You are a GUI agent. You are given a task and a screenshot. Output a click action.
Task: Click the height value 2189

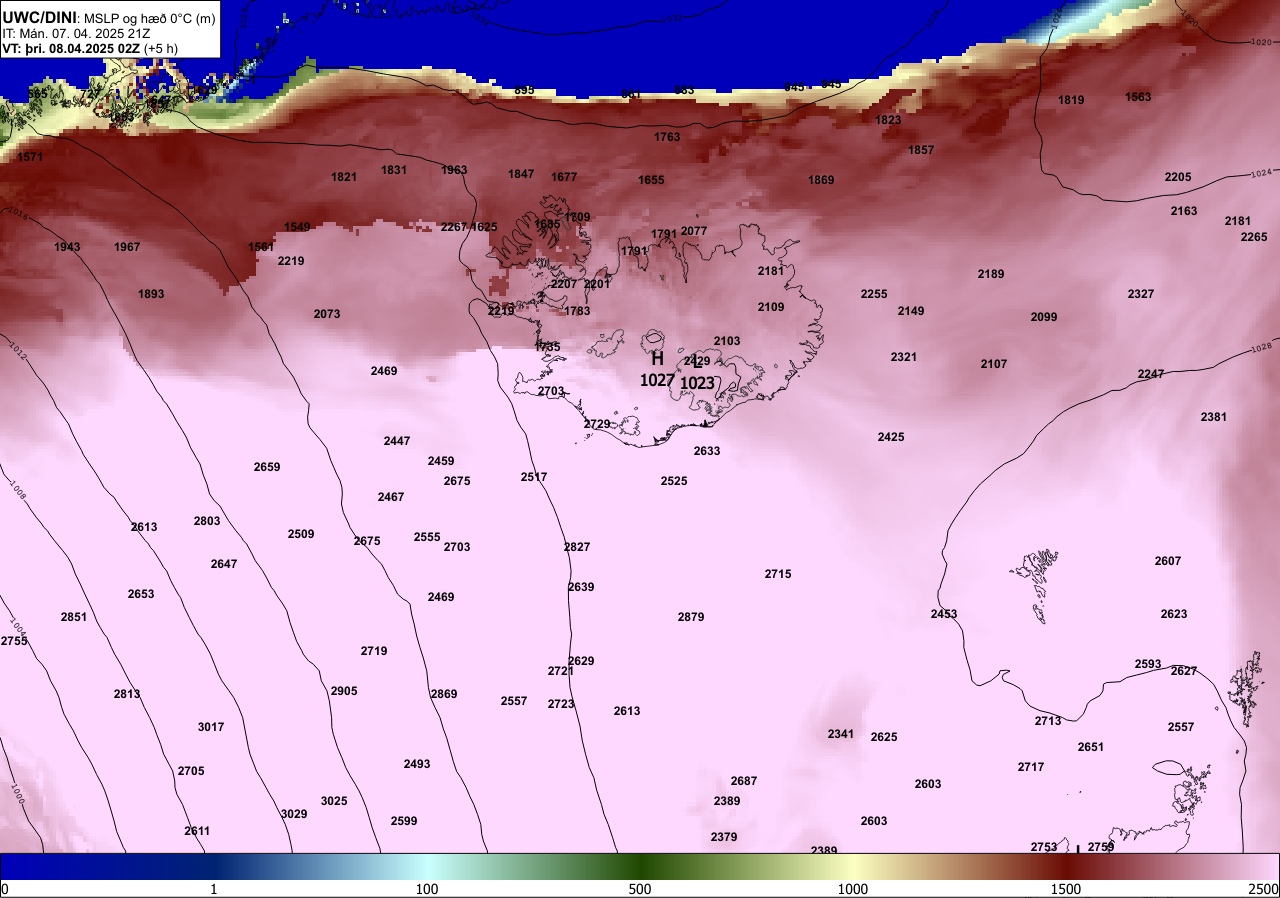pos(991,274)
